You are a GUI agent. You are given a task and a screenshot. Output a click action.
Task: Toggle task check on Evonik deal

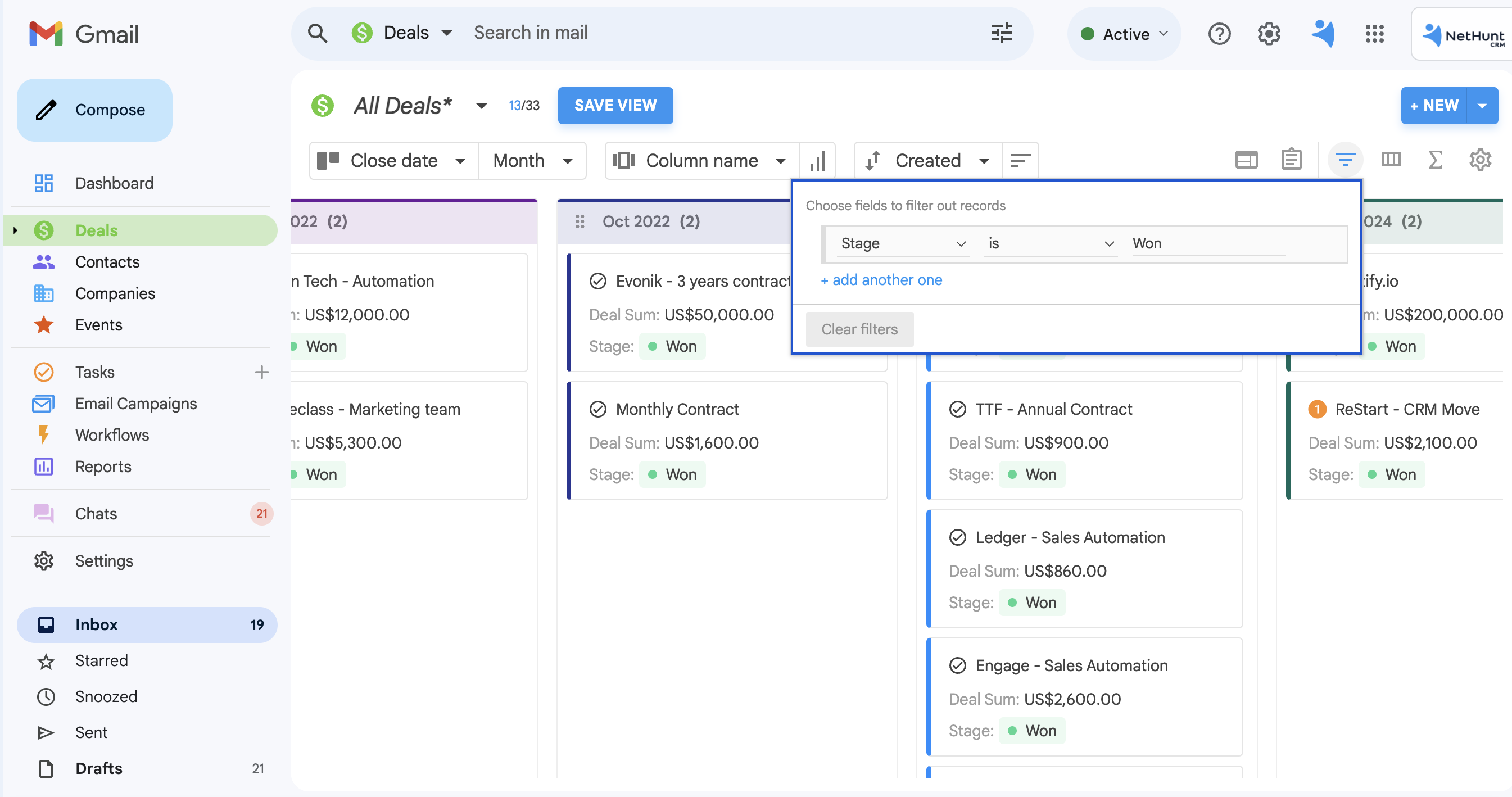click(x=597, y=281)
